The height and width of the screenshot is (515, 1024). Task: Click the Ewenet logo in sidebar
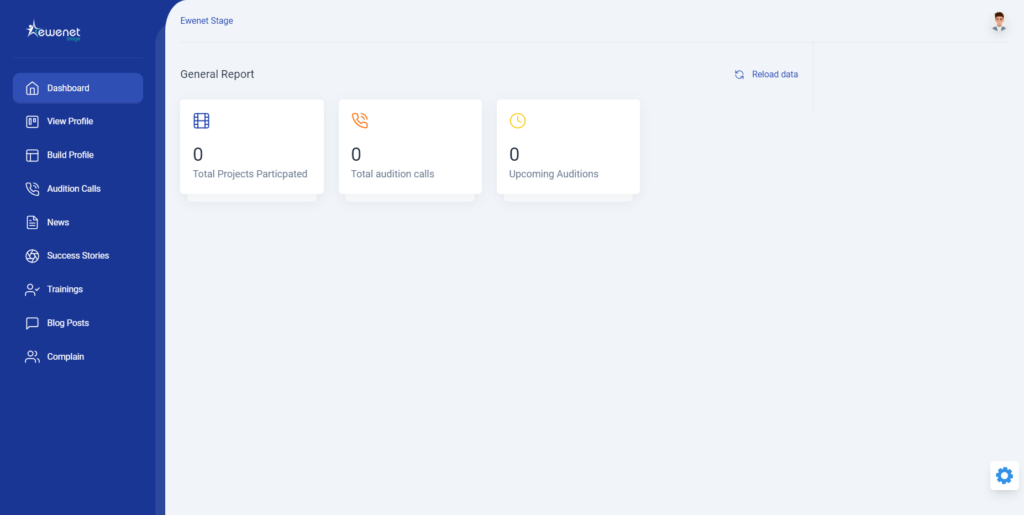tap(53, 31)
